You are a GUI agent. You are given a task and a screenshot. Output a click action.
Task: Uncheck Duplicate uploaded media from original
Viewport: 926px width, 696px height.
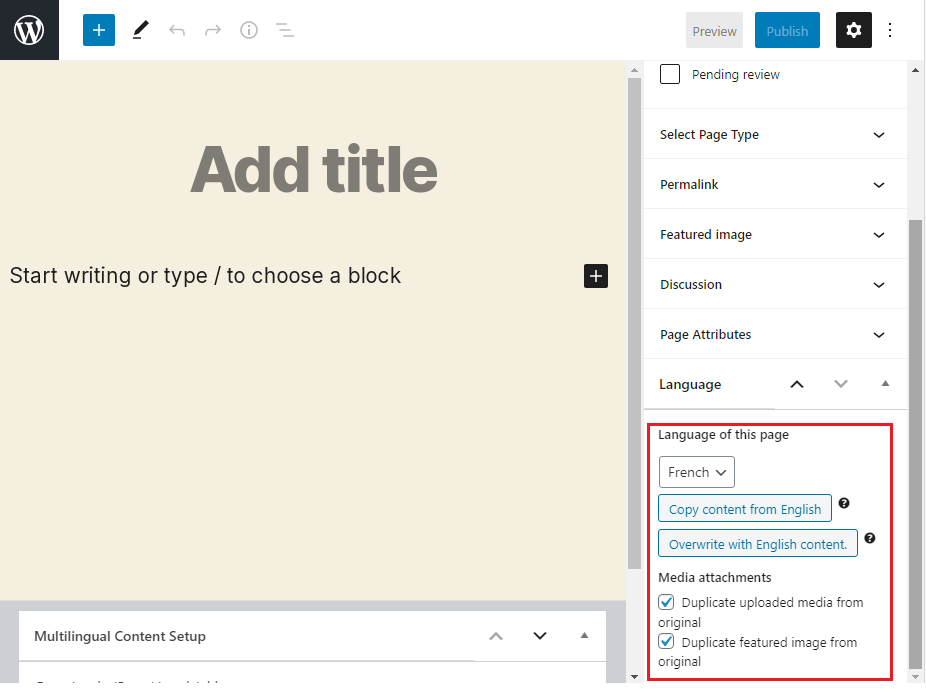coord(667,603)
